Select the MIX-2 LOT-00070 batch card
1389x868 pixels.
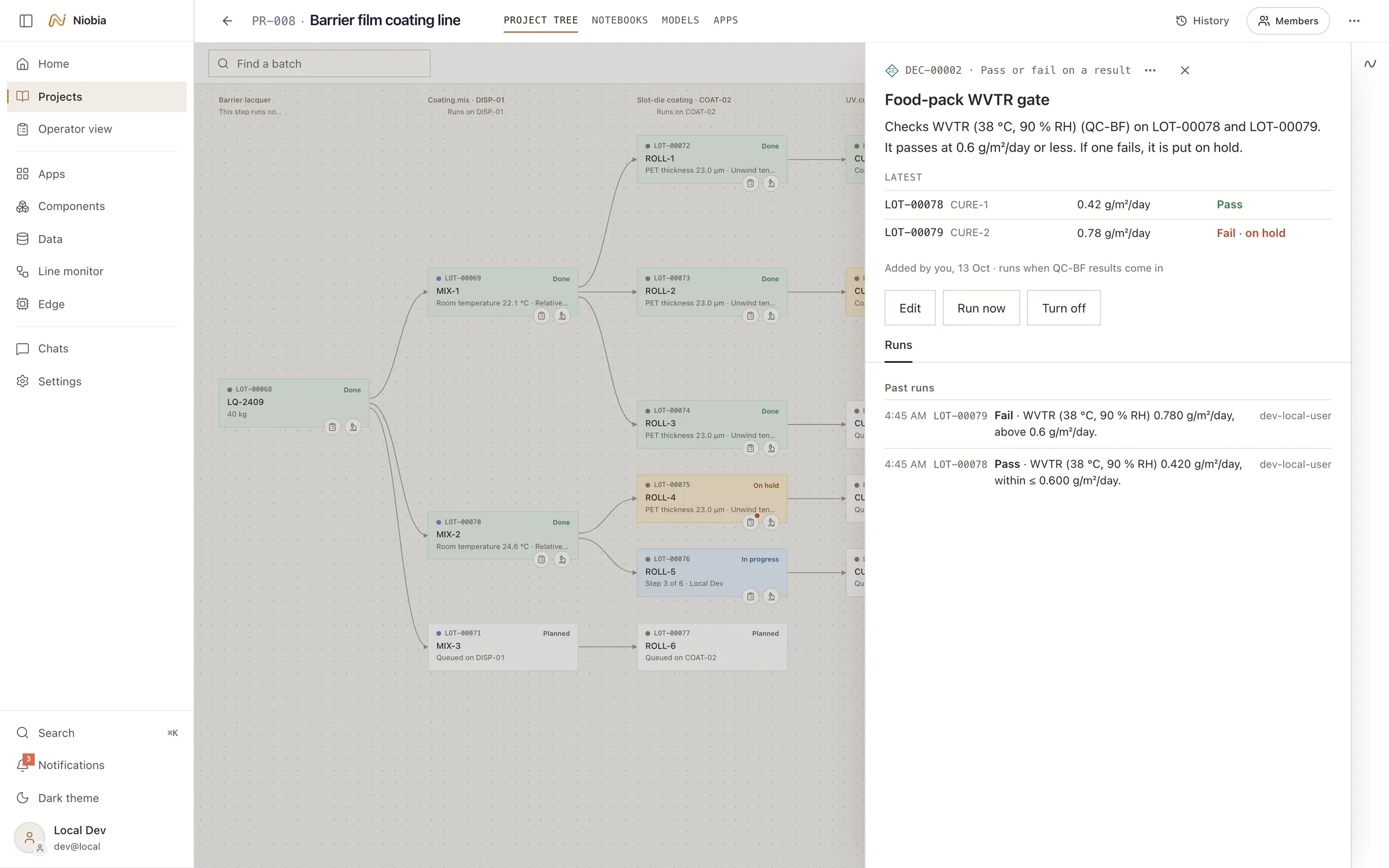(x=502, y=535)
